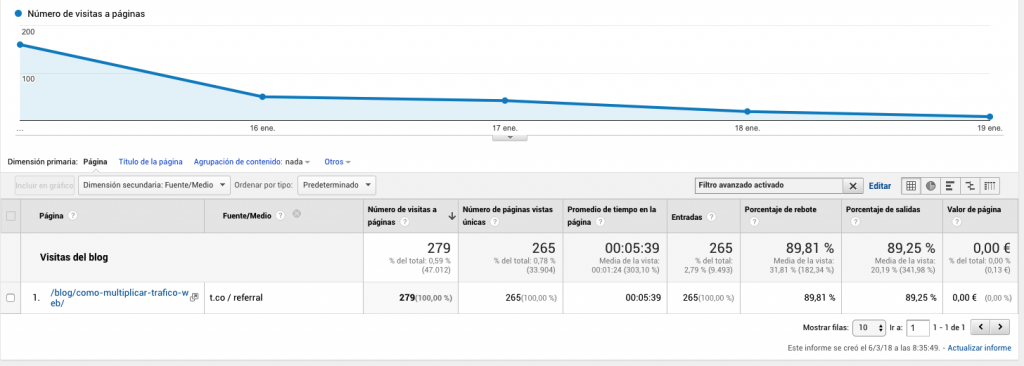Clear the advanced filter with X
The image size is (1024, 366).
(852, 186)
